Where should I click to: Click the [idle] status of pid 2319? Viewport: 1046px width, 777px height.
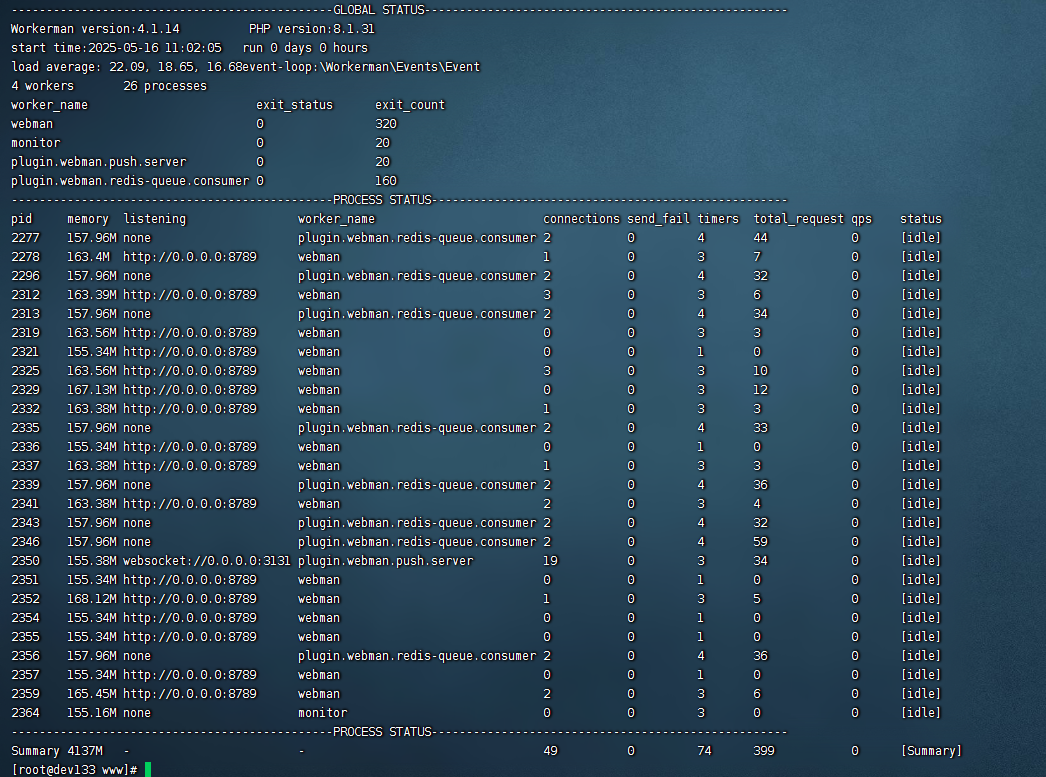tap(921, 333)
